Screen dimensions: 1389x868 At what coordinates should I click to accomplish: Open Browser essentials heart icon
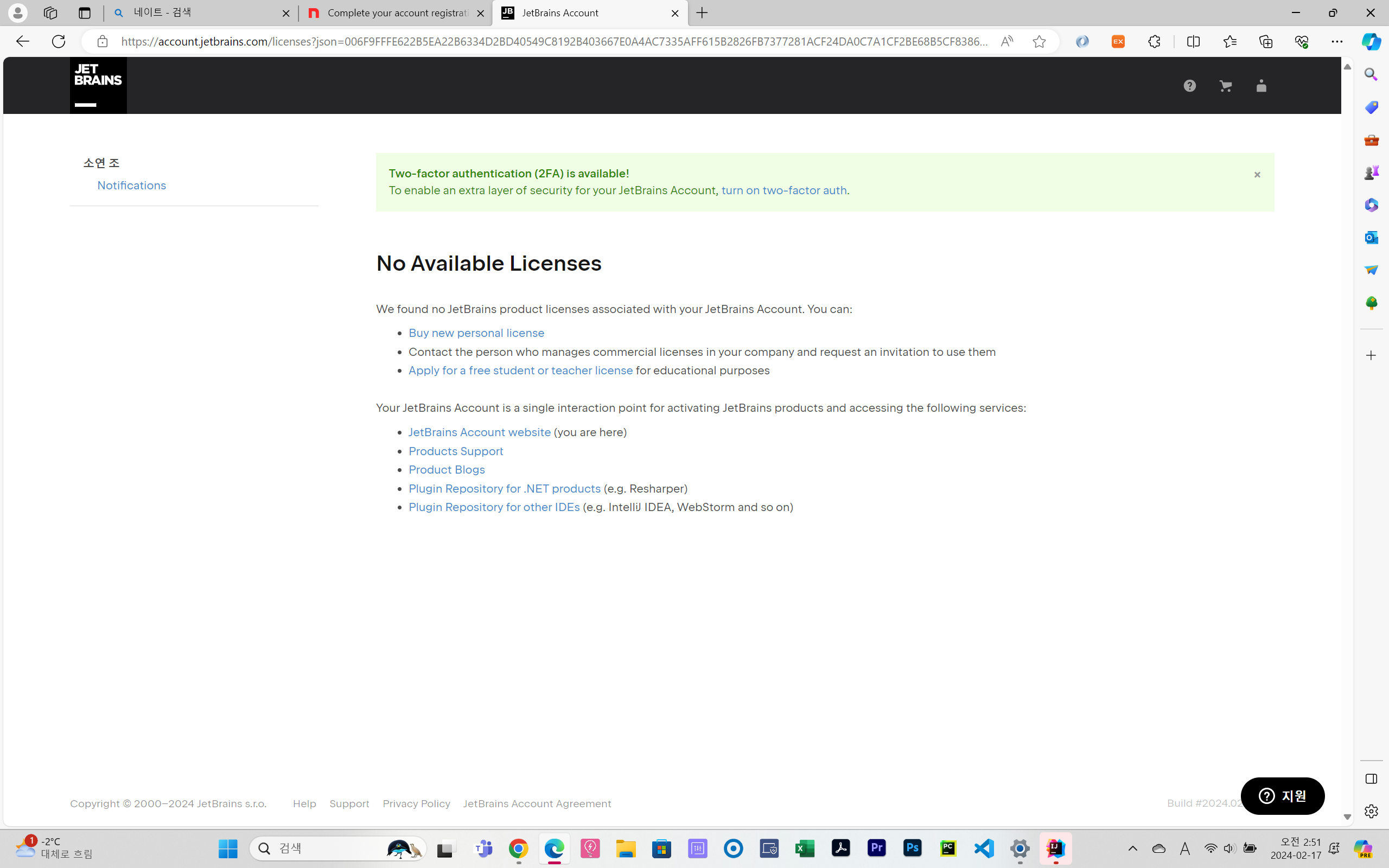click(1301, 41)
